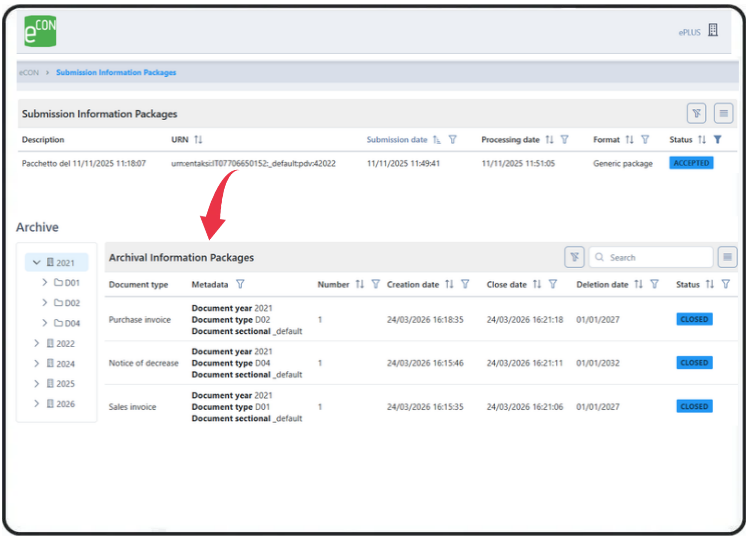Go to eCON breadcrumb root
The height and width of the screenshot is (540, 748).
[x=29, y=73]
